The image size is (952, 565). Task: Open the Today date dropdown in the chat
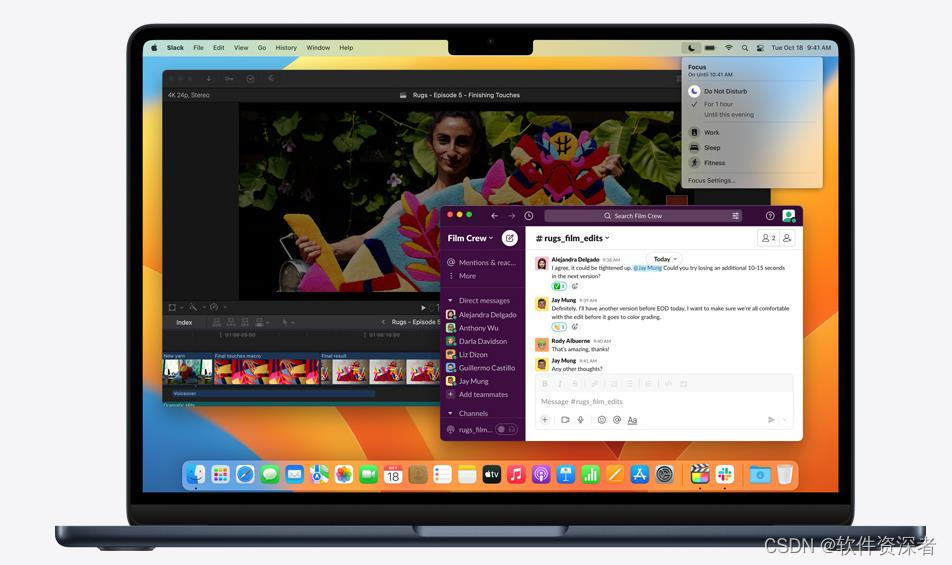point(665,259)
